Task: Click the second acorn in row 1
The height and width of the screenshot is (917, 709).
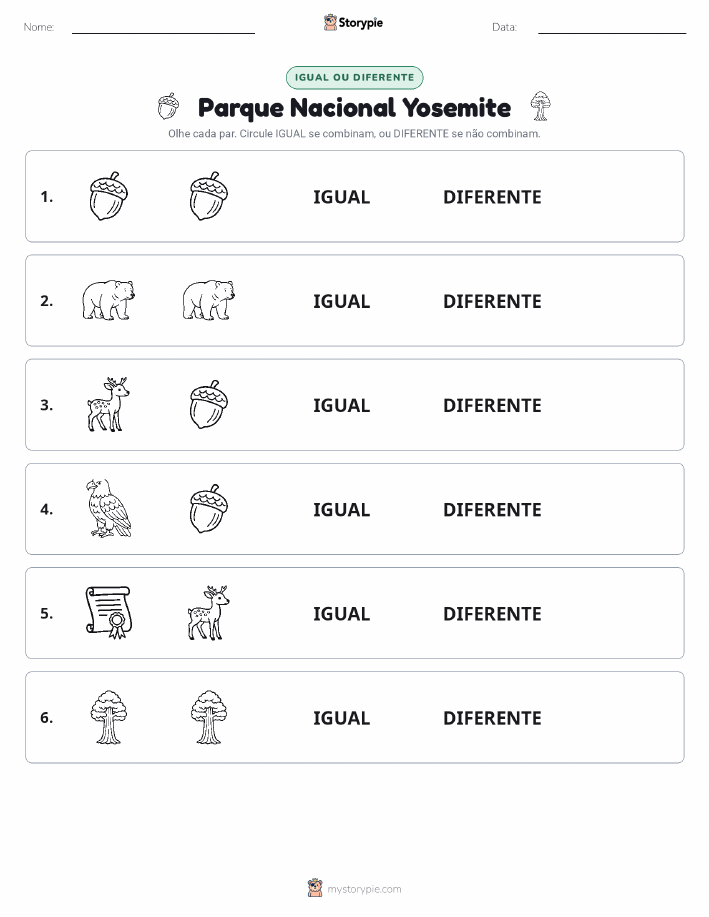Action: 209,196
